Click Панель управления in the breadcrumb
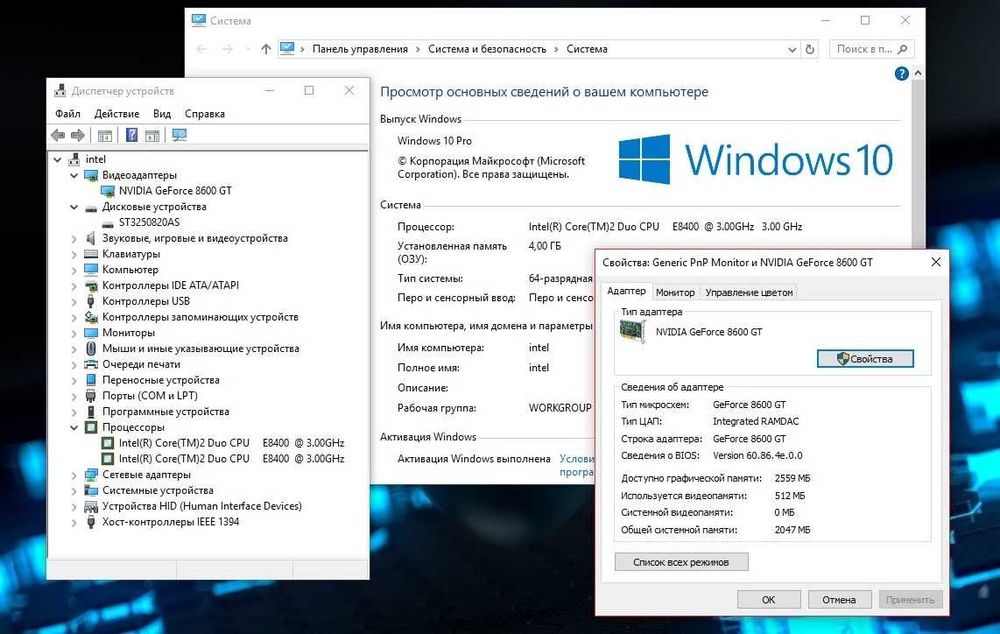Viewport: 1000px width, 634px height. tap(360, 49)
